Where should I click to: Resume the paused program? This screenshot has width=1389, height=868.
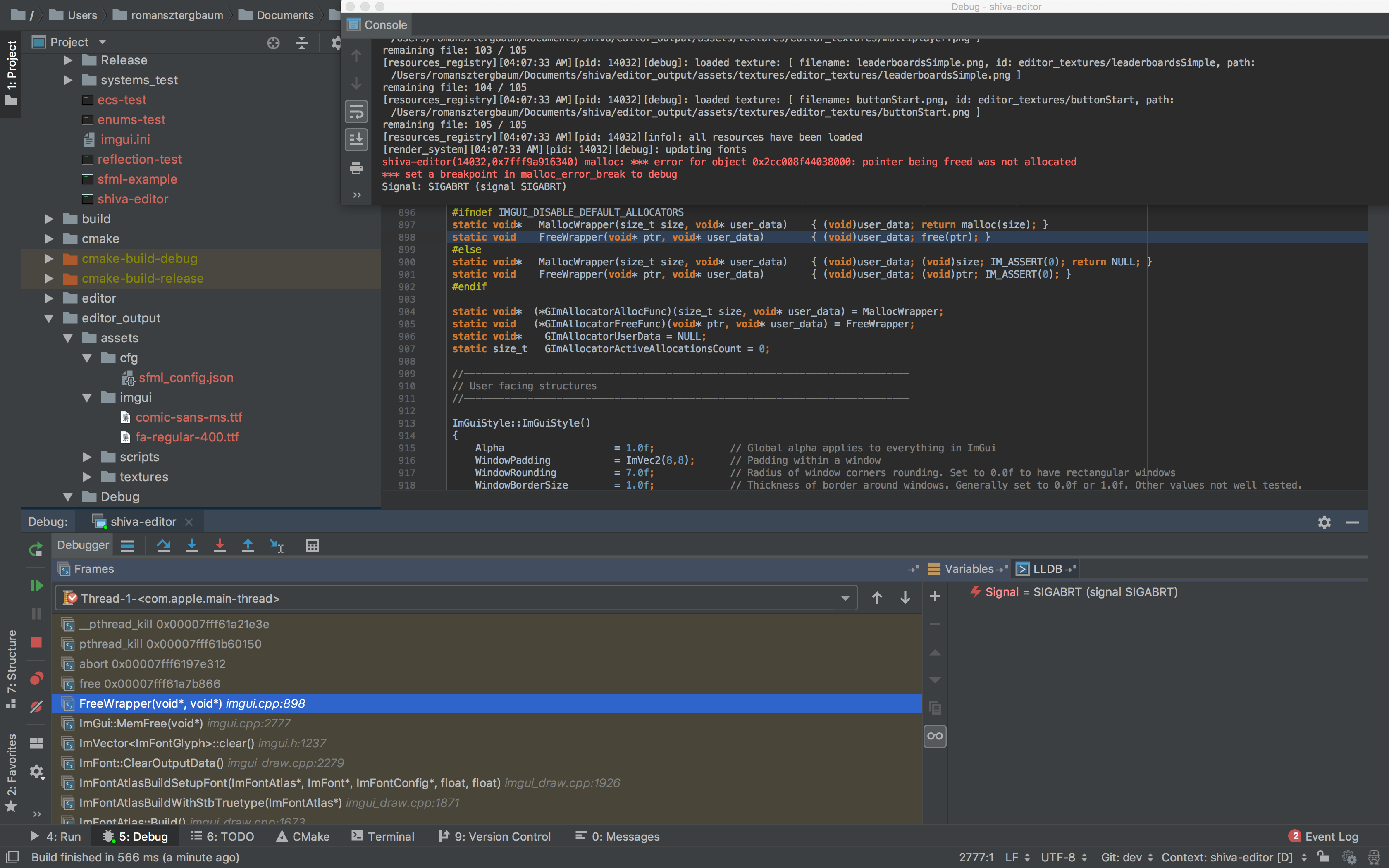tap(36, 586)
